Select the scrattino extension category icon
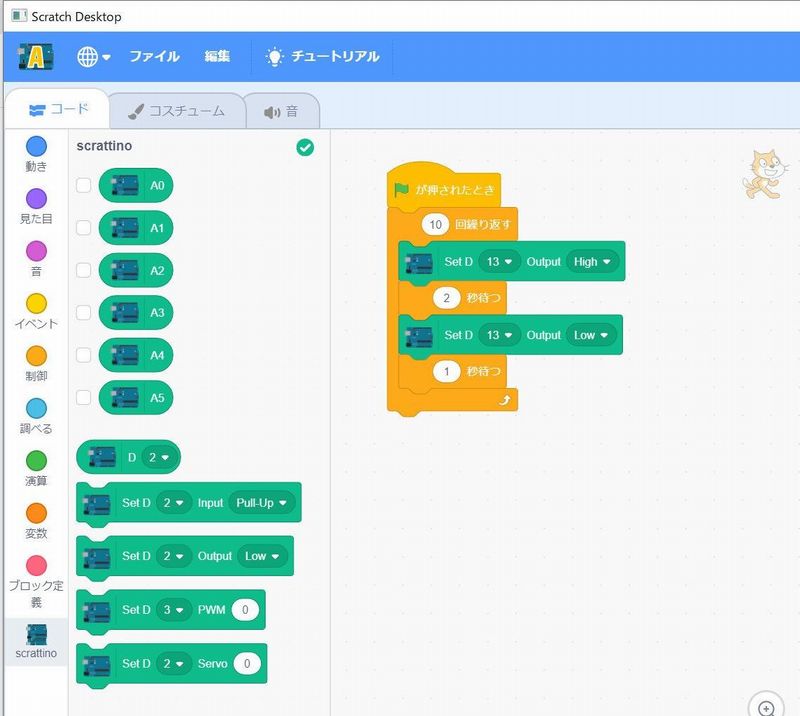 click(36, 635)
